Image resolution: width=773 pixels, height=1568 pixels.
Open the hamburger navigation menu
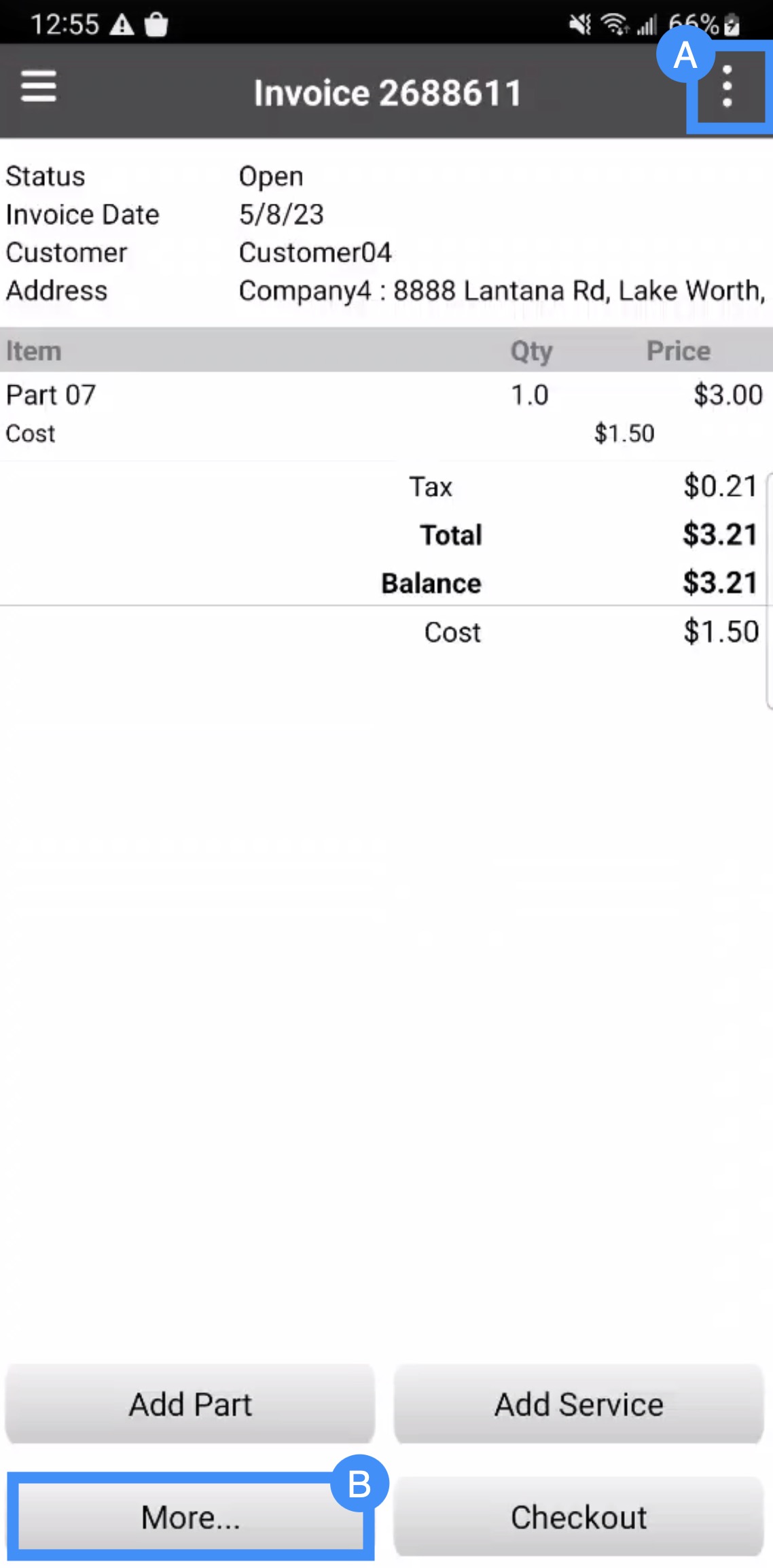click(39, 87)
